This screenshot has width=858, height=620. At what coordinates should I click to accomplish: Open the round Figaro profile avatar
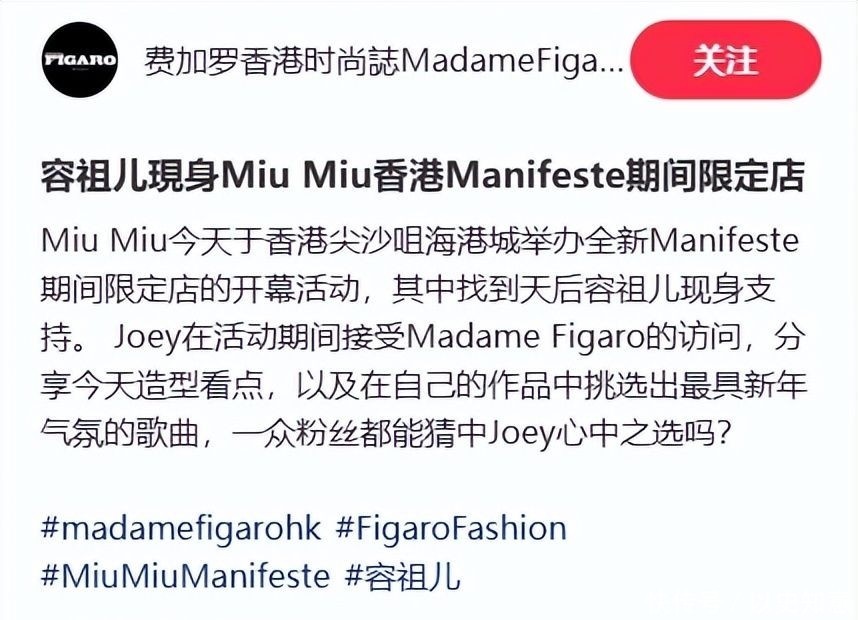click(x=80, y=59)
